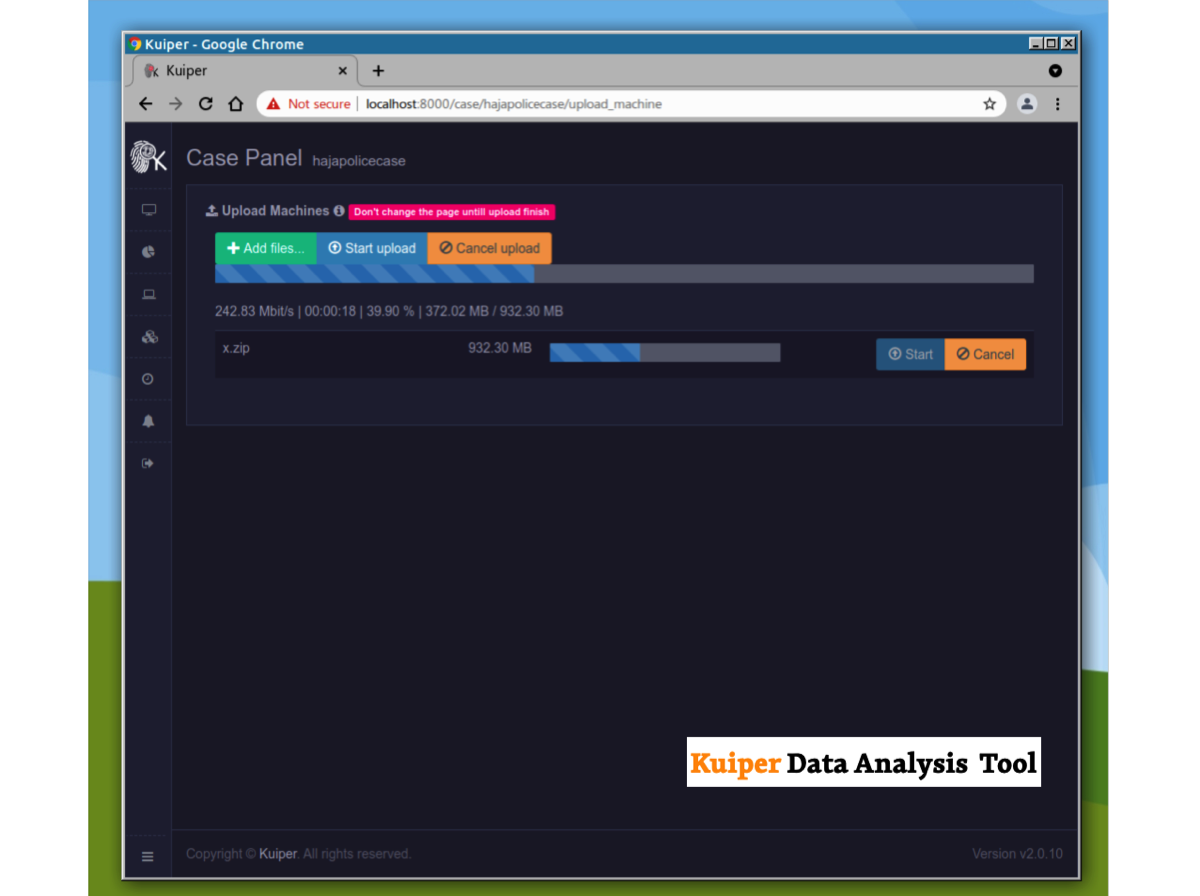The height and width of the screenshot is (896, 1200).
Task: Click the Kuiper fingerprint logo
Action: point(148,158)
